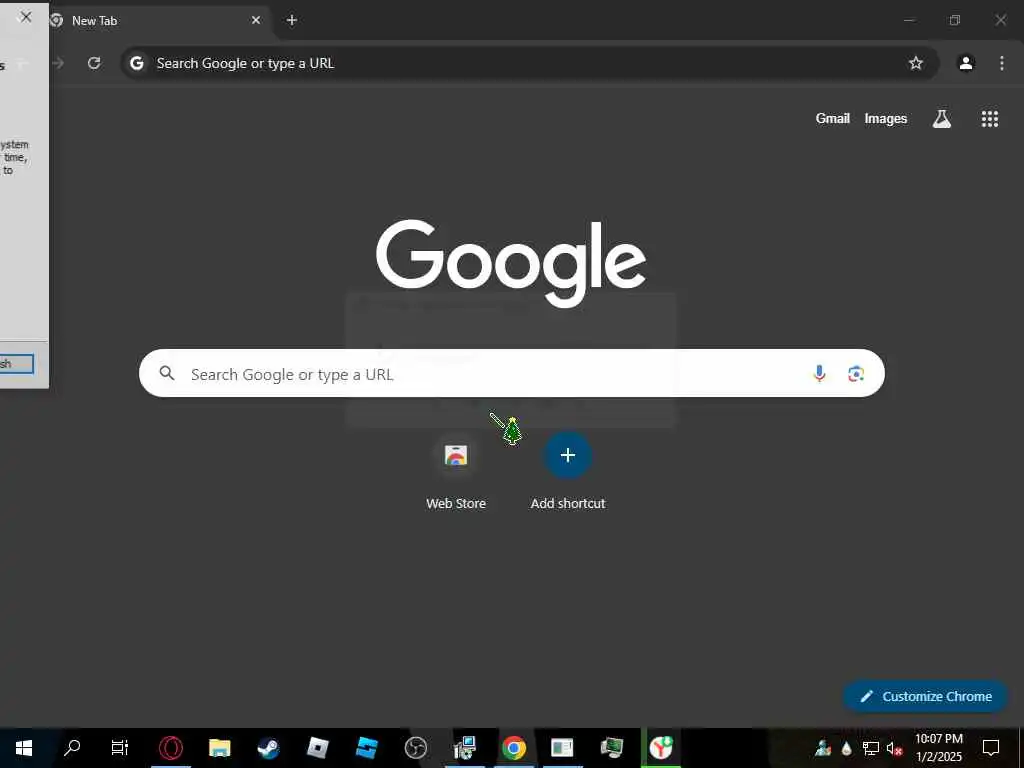Click the Google icon in address bar
Screen dimensions: 1024x768
coord(136,63)
